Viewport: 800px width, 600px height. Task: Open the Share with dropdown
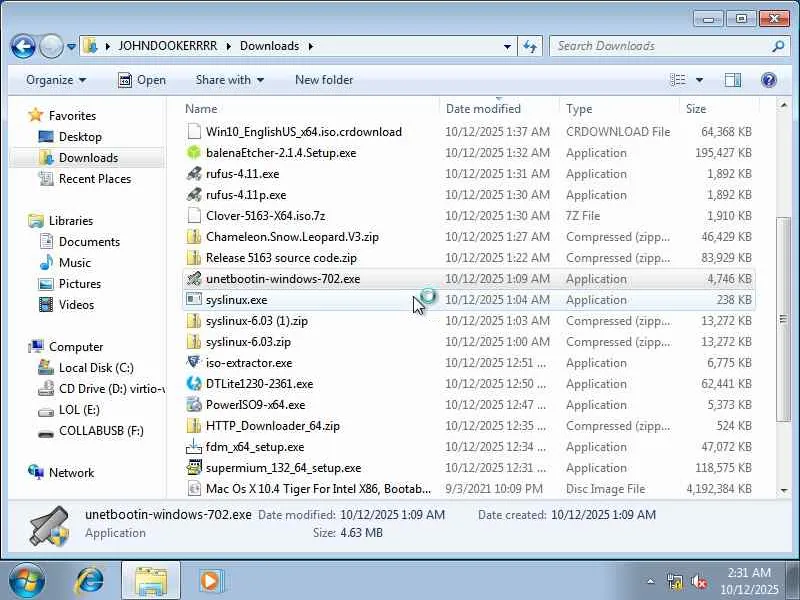(x=230, y=80)
